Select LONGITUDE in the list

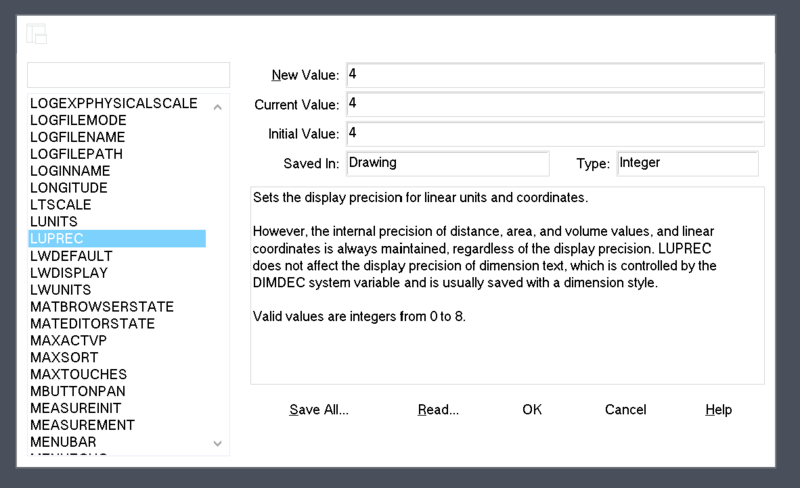[69, 187]
